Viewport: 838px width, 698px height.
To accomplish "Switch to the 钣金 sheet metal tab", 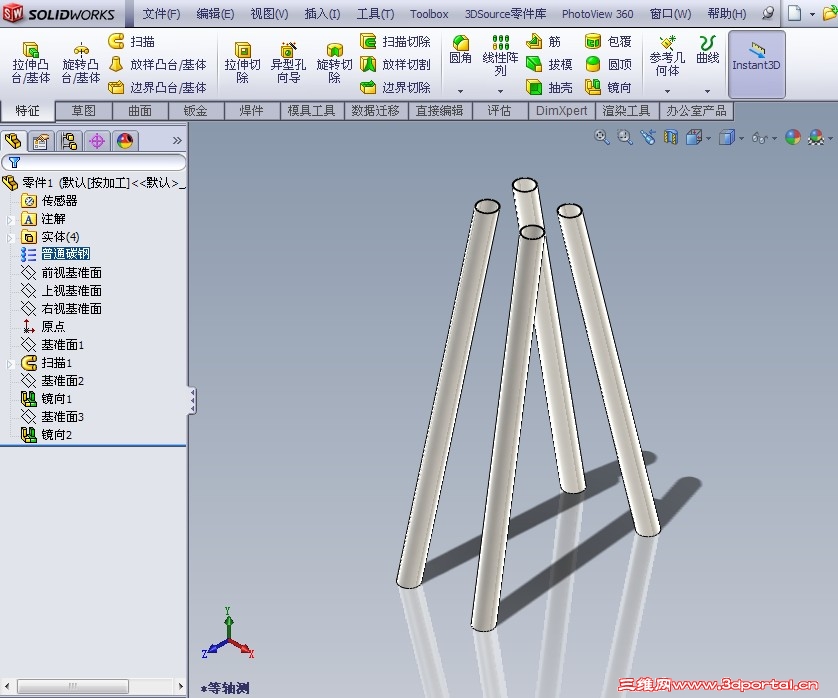I will pos(196,111).
